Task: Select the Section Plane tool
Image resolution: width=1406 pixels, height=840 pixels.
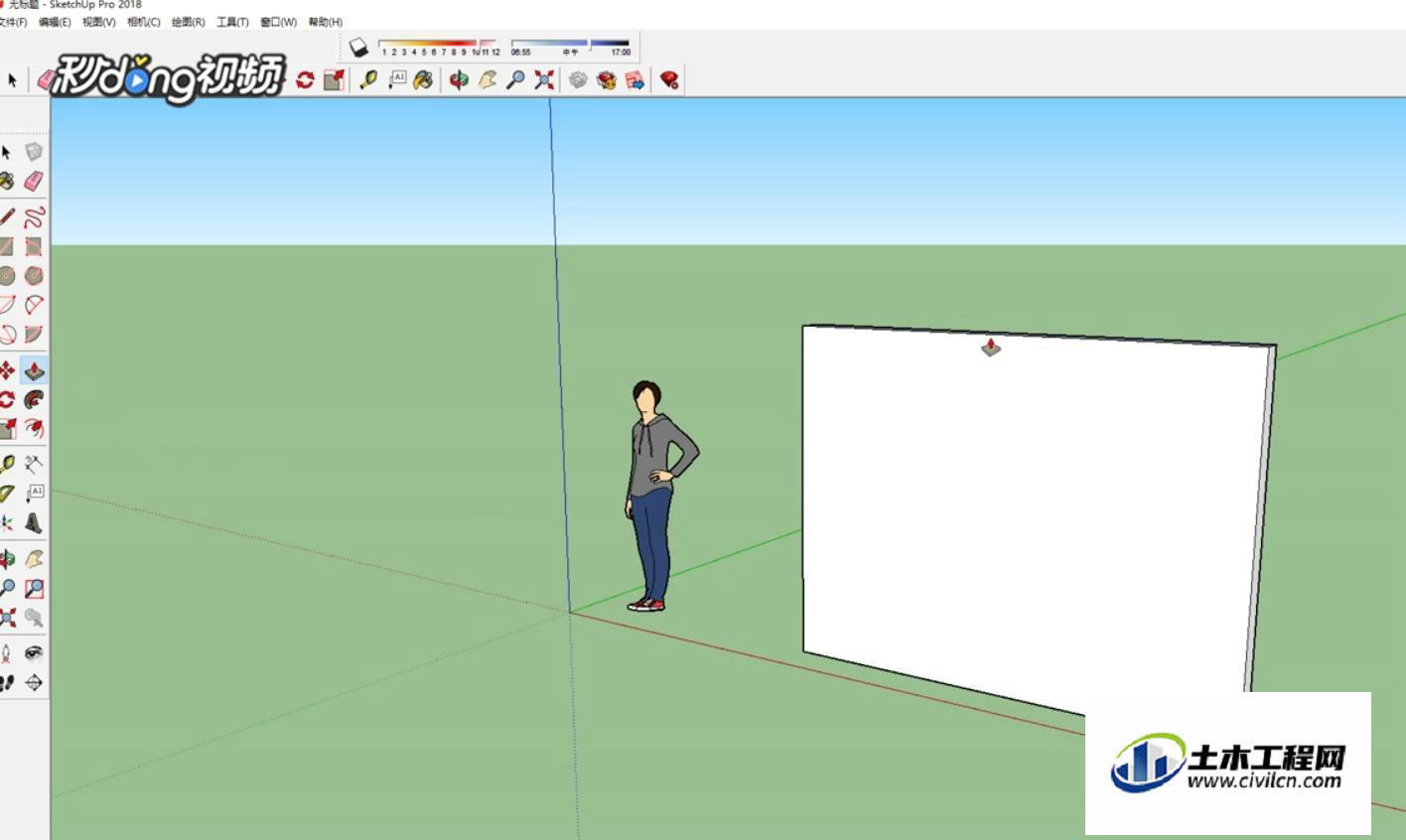Action: point(34,683)
